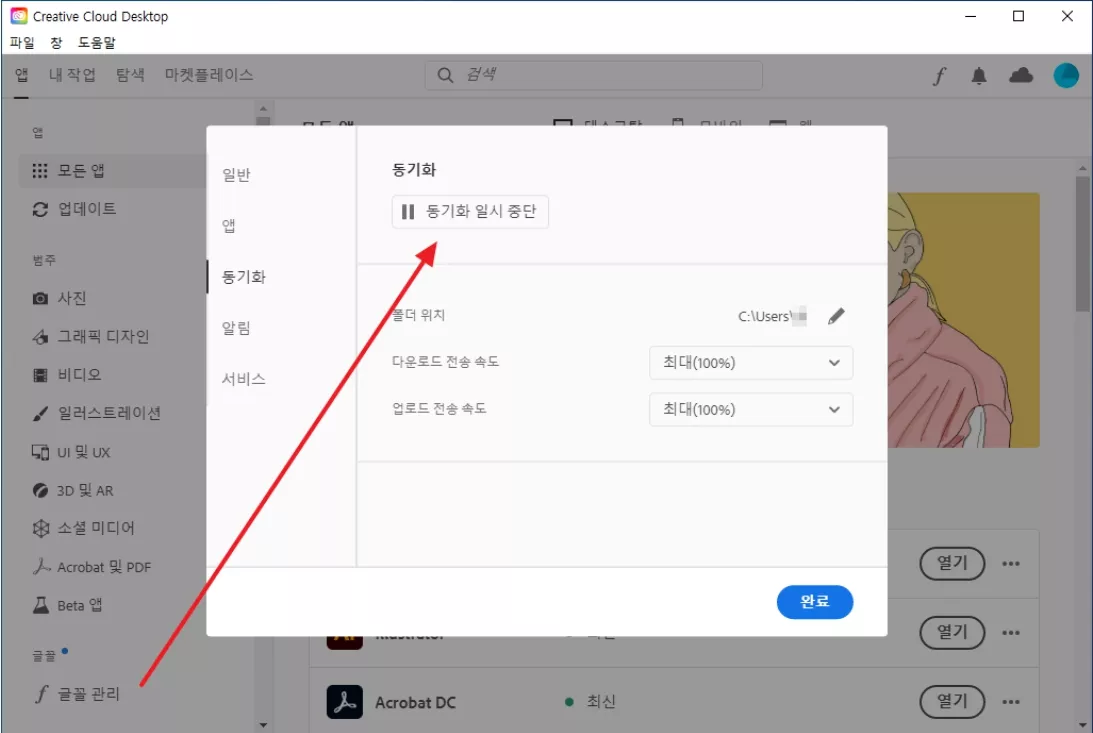Image resolution: width=1093 pixels, height=733 pixels.
Task: Pause syncing with 동기화 일시 중단
Action: [470, 211]
